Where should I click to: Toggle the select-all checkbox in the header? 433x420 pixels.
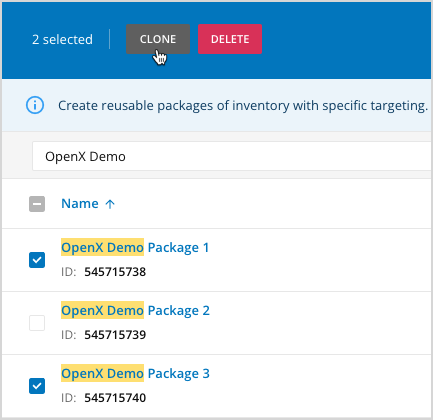point(37,204)
